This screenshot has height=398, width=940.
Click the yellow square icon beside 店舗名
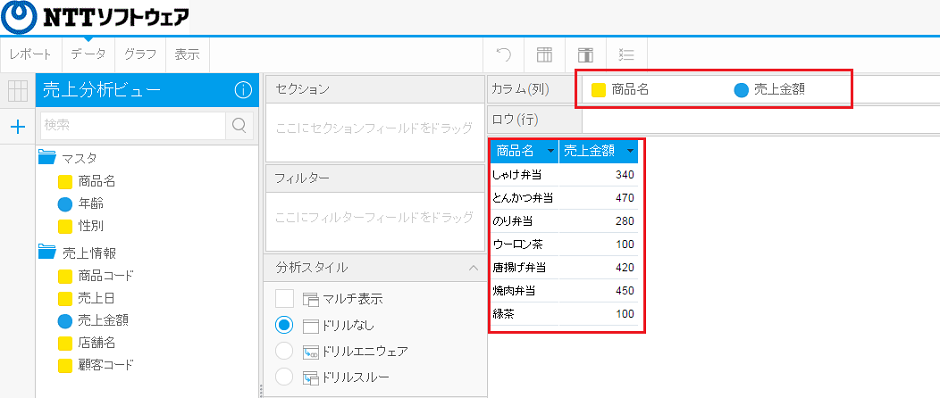click(x=65, y=343)
